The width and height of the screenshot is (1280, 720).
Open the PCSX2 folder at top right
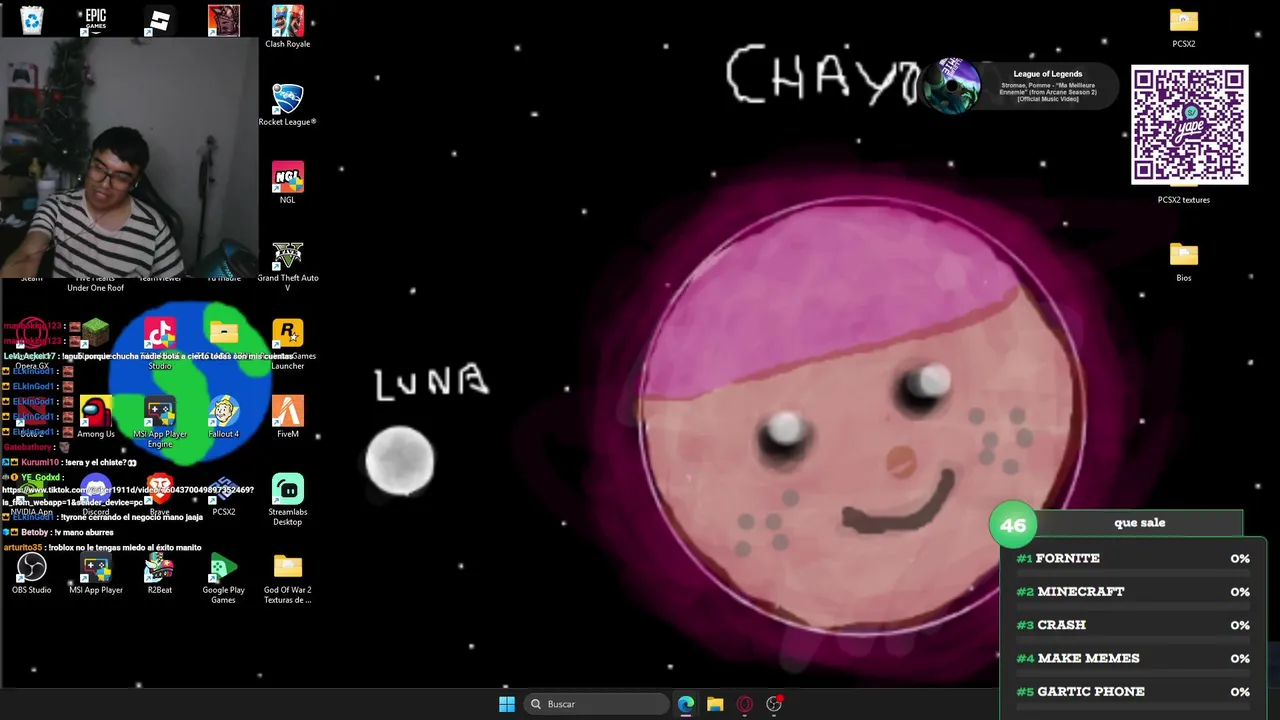click(1184, 27)
